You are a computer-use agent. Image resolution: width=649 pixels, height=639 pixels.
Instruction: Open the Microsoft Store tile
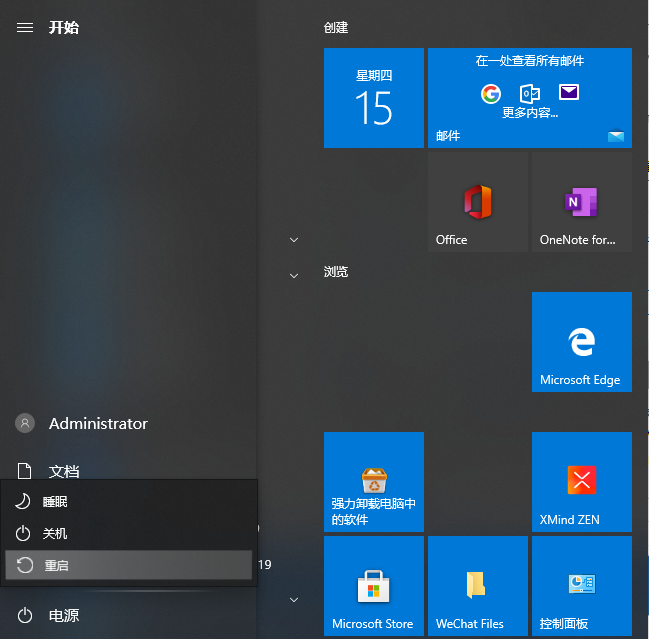[373, 586]
